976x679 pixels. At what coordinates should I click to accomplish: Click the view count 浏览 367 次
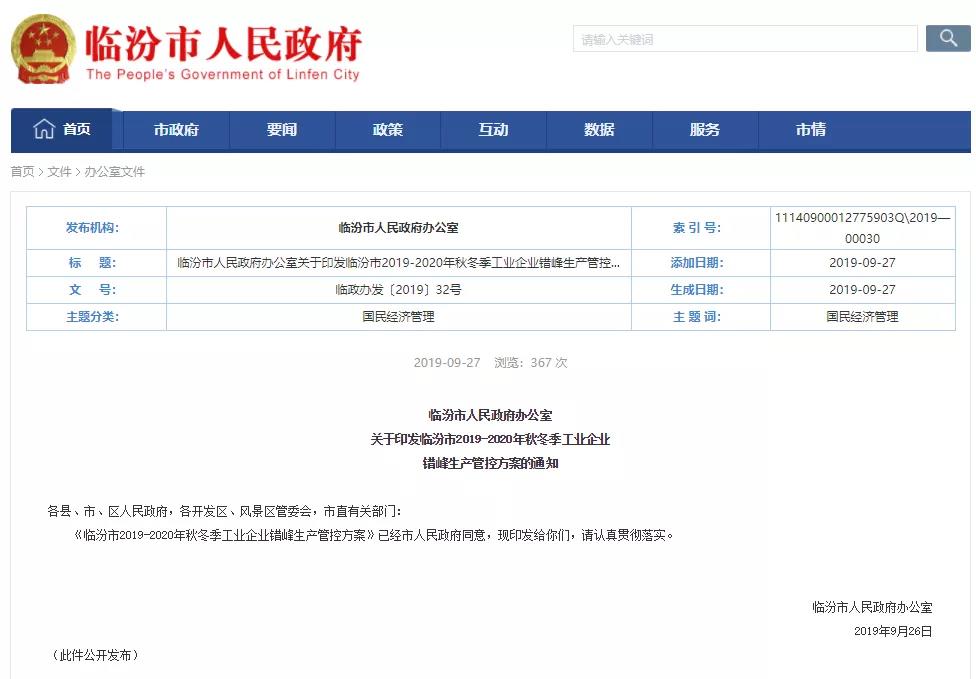point(530,363)
